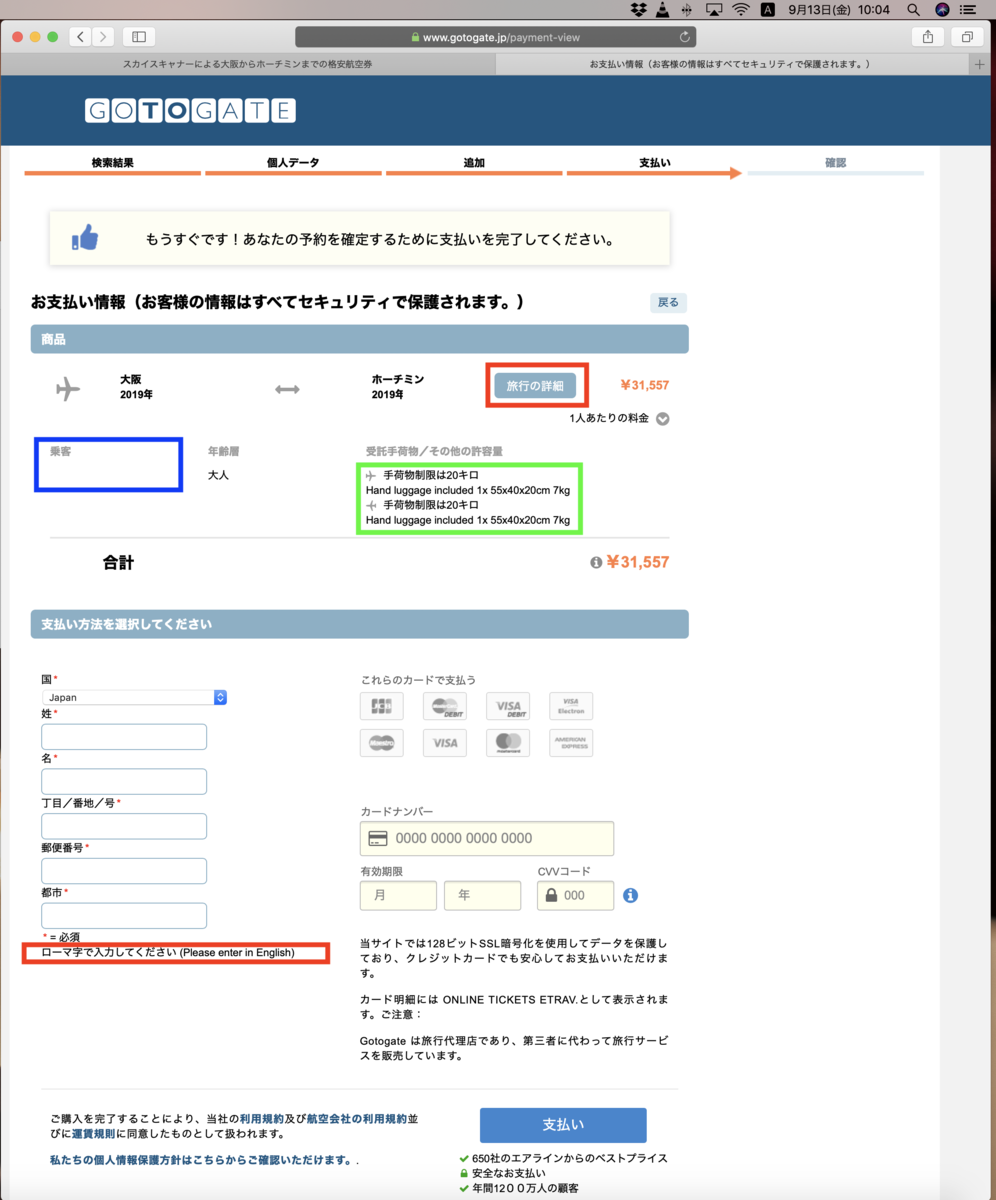Click the 月 expiry field
Screen dimensions: 996x1200
pos(398,895)
